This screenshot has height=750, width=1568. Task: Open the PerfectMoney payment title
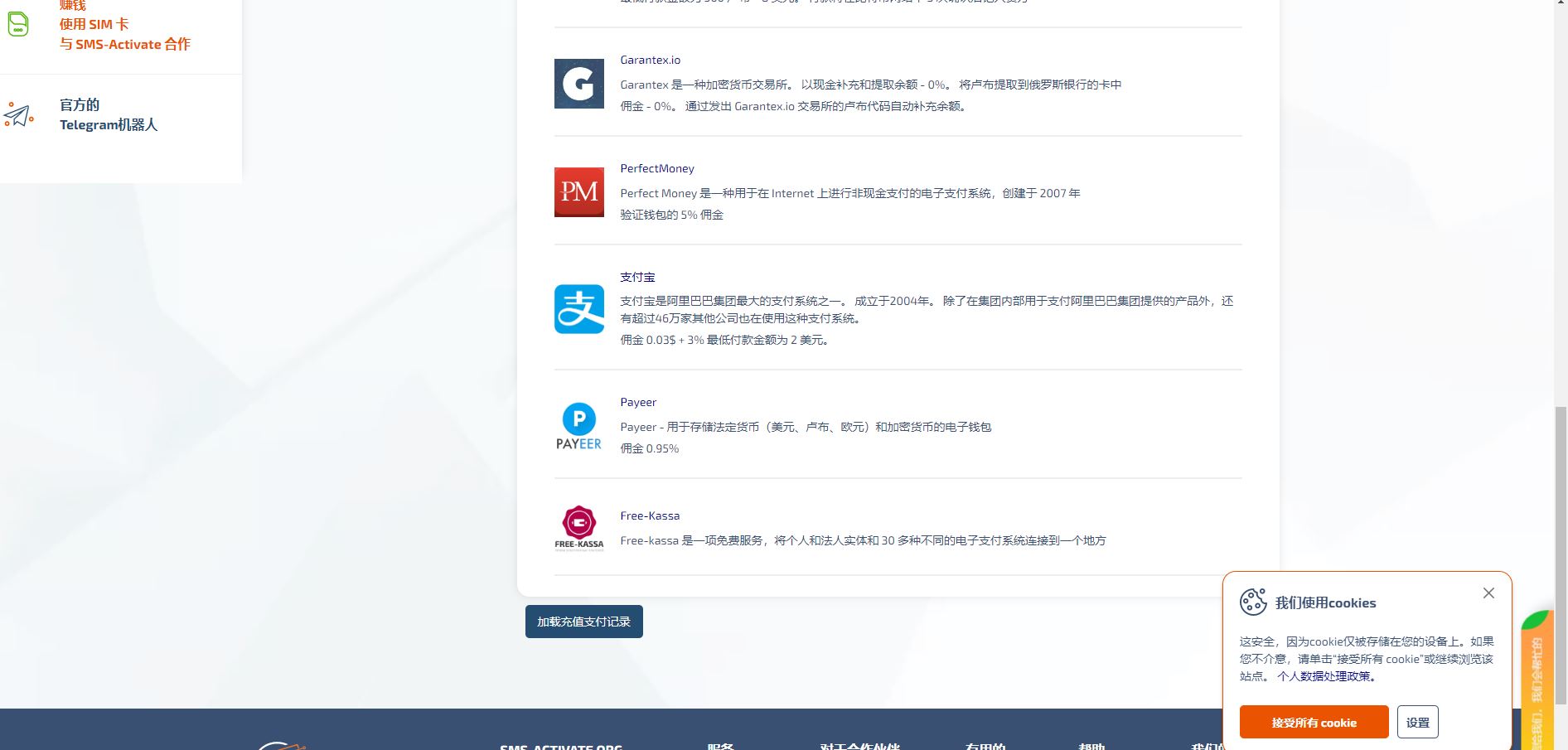[657, 168]
